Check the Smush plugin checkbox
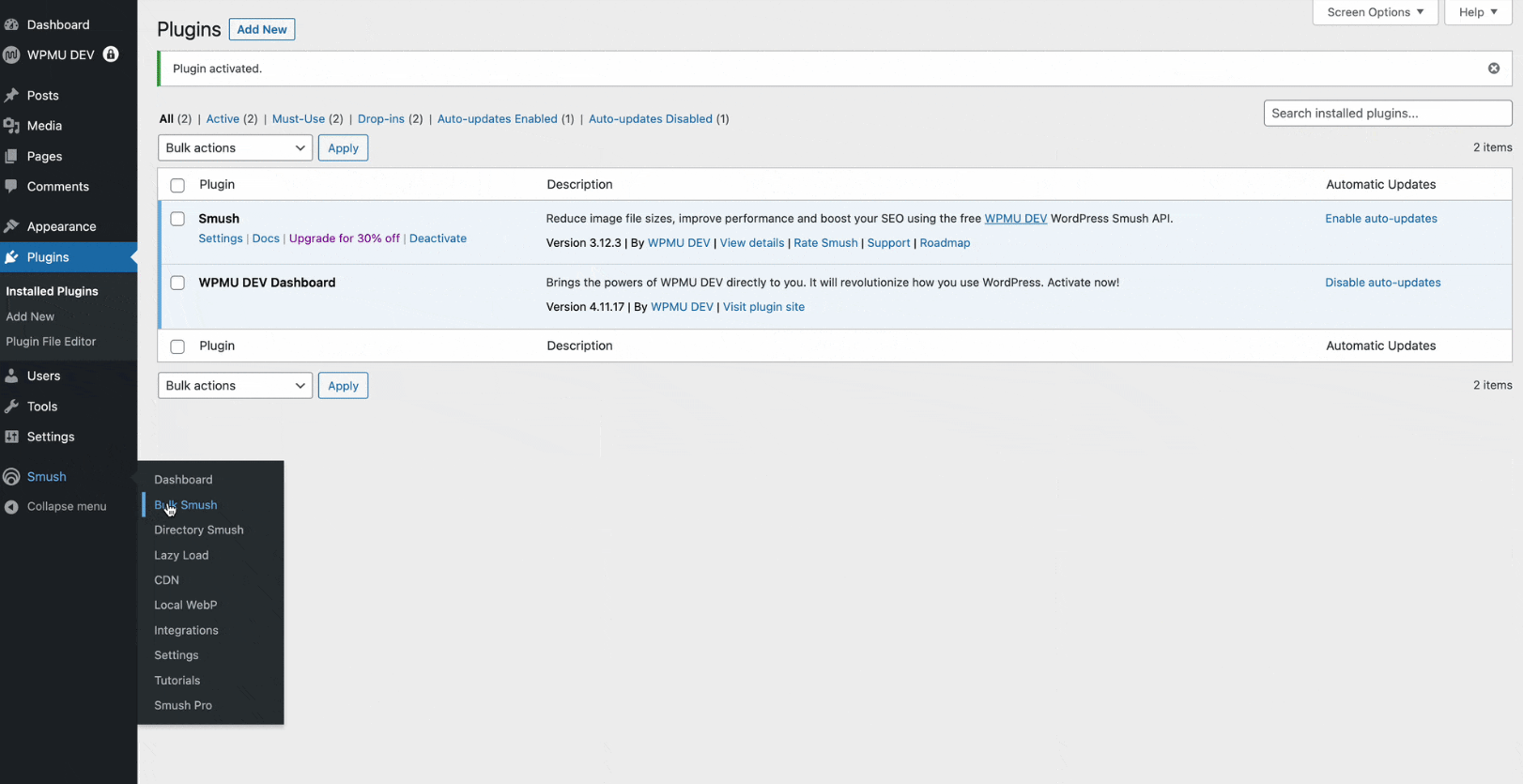 click(x=177, y=219)
